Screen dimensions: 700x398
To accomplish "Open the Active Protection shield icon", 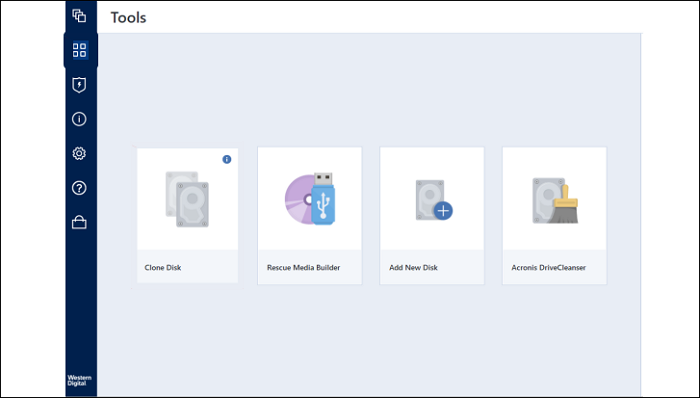I will 79,85.
